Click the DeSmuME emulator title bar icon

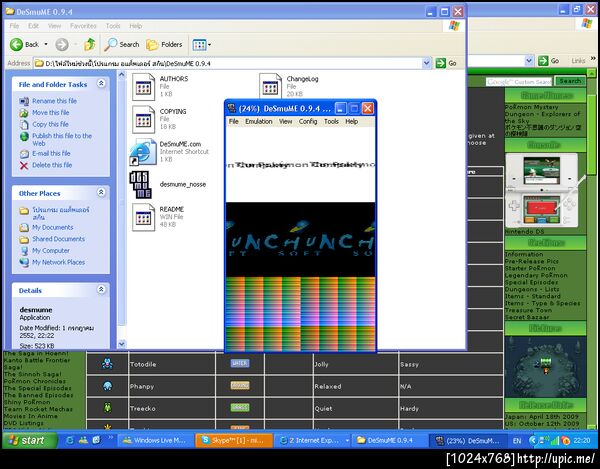tap(231, 109)
